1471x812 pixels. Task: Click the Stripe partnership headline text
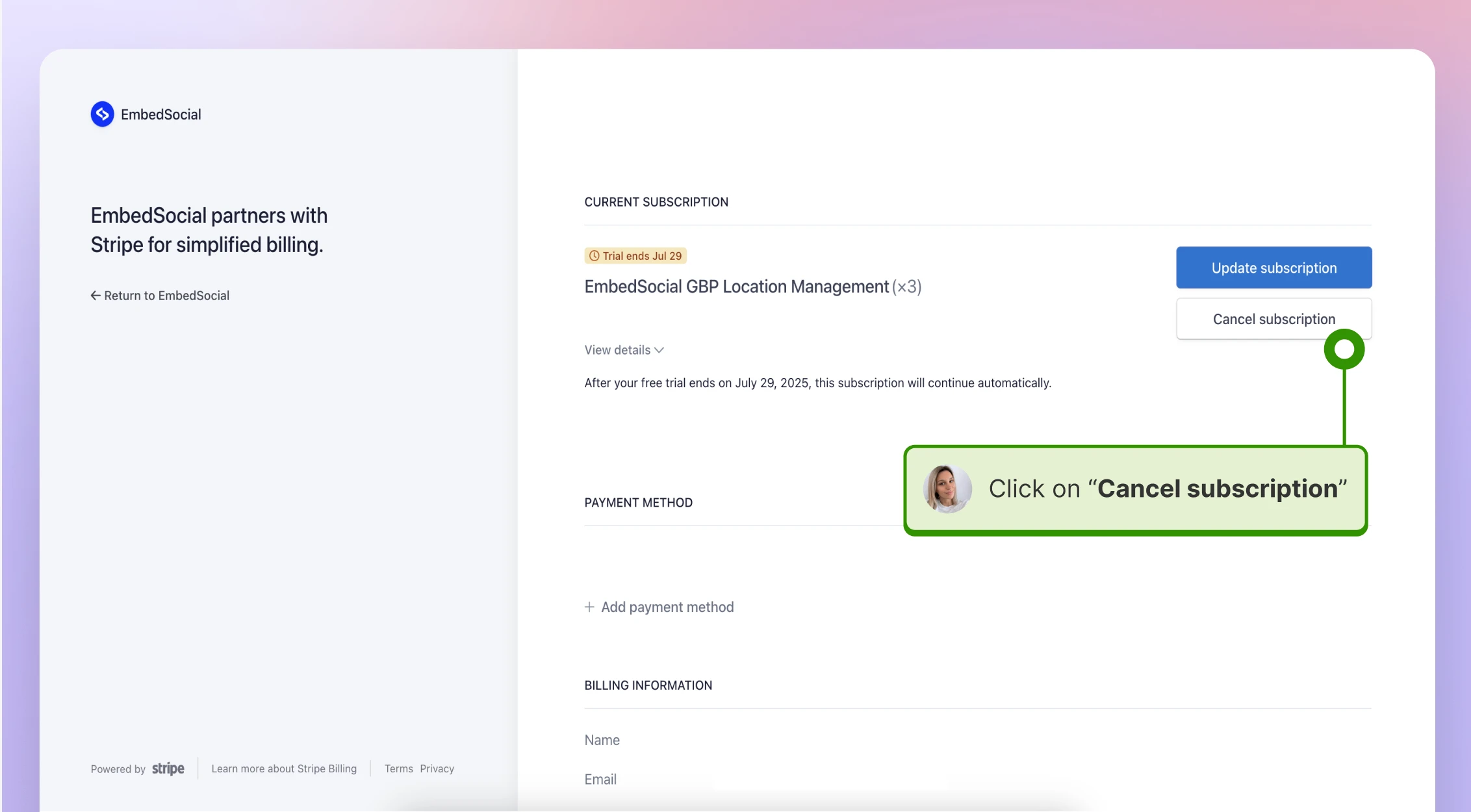(x=209, y=230)
